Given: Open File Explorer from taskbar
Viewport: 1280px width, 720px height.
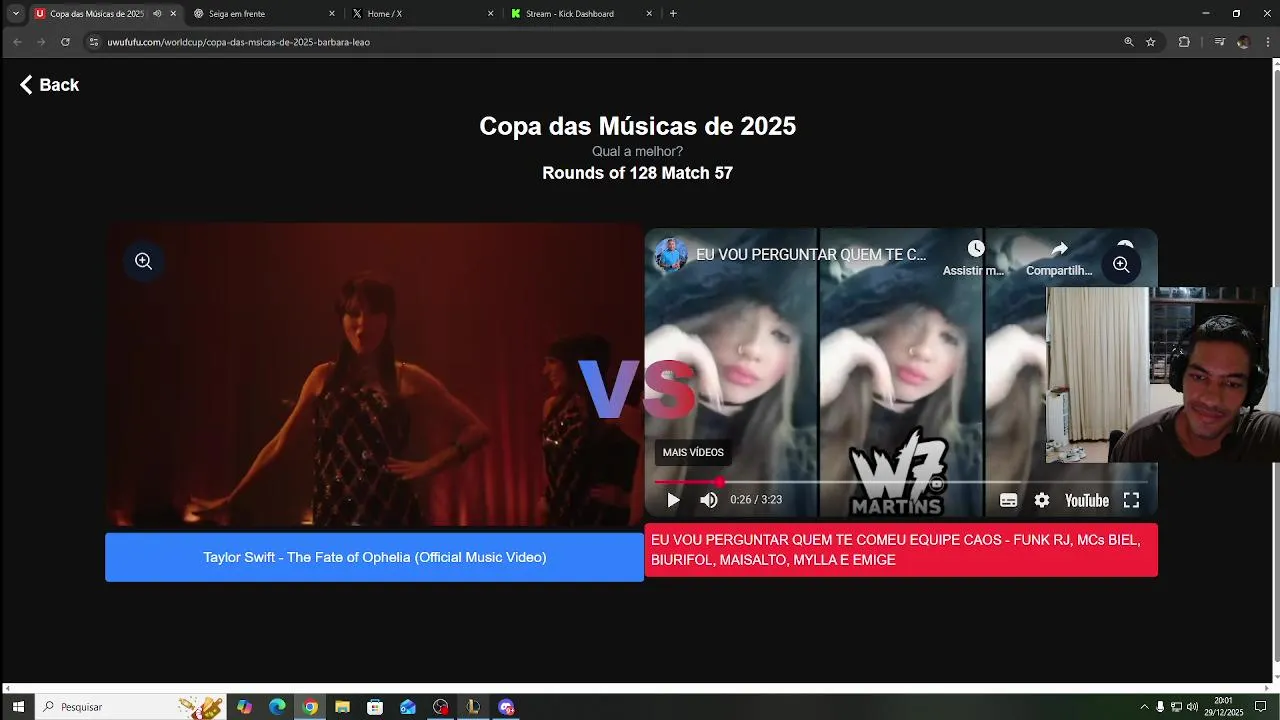Looking at the screenshot, I should click(342, 707).
